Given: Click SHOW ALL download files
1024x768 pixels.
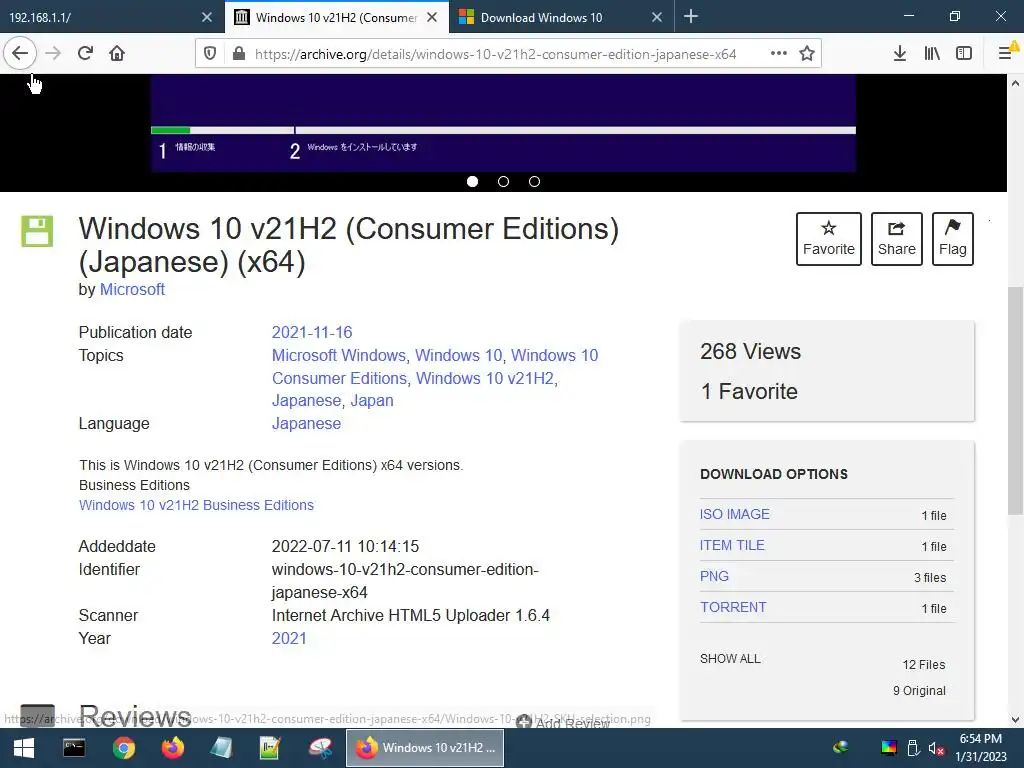Looking at the screenshot, I should click(x=730, y=658).
